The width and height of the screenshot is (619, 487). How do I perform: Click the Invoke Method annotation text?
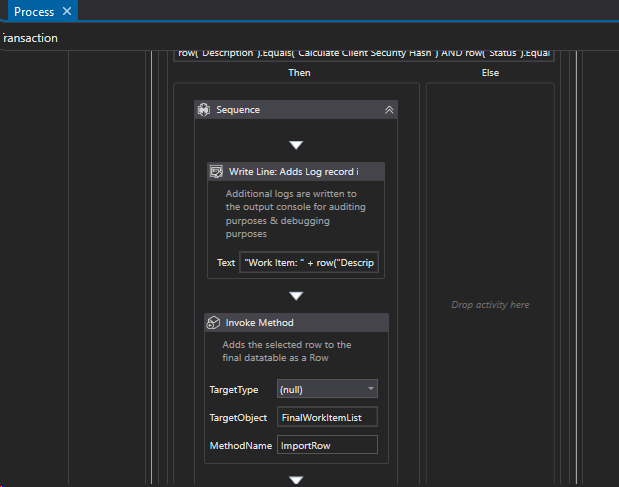(287, 351)
